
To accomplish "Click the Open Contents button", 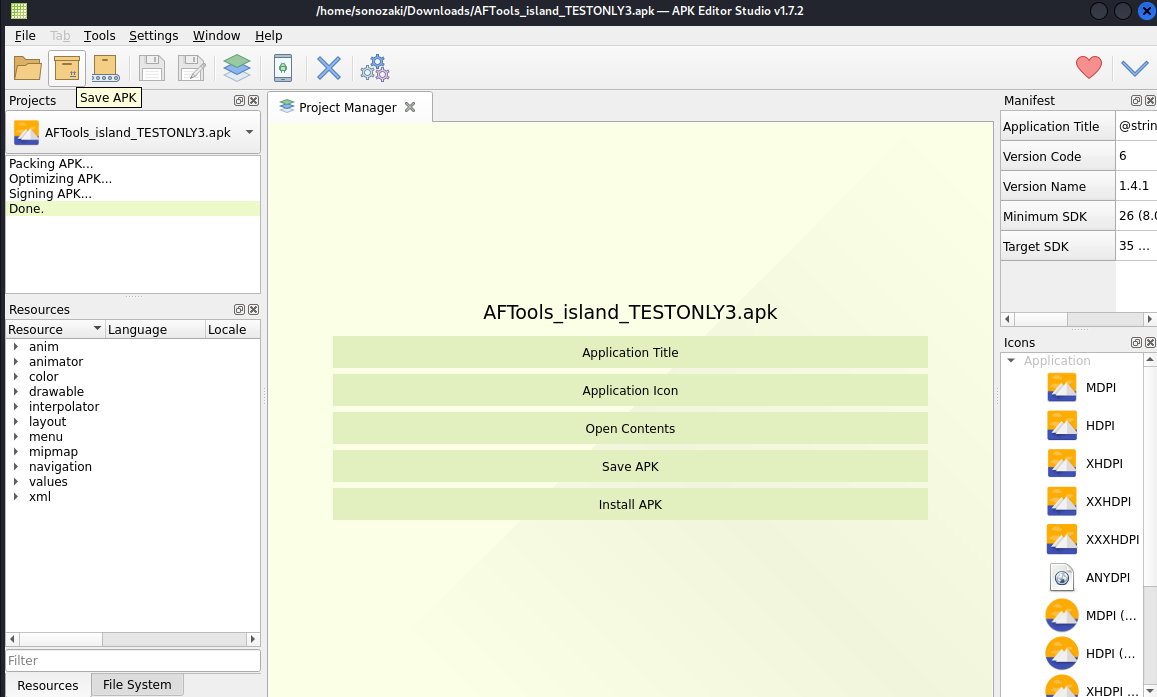I will point(630,429).
